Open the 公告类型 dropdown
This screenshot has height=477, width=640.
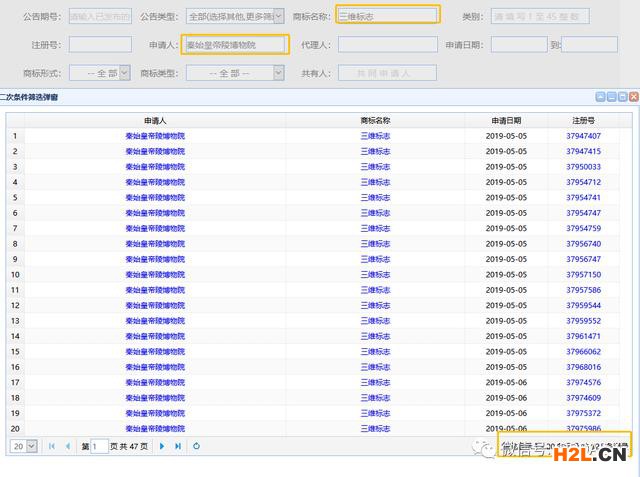(235, 16)
